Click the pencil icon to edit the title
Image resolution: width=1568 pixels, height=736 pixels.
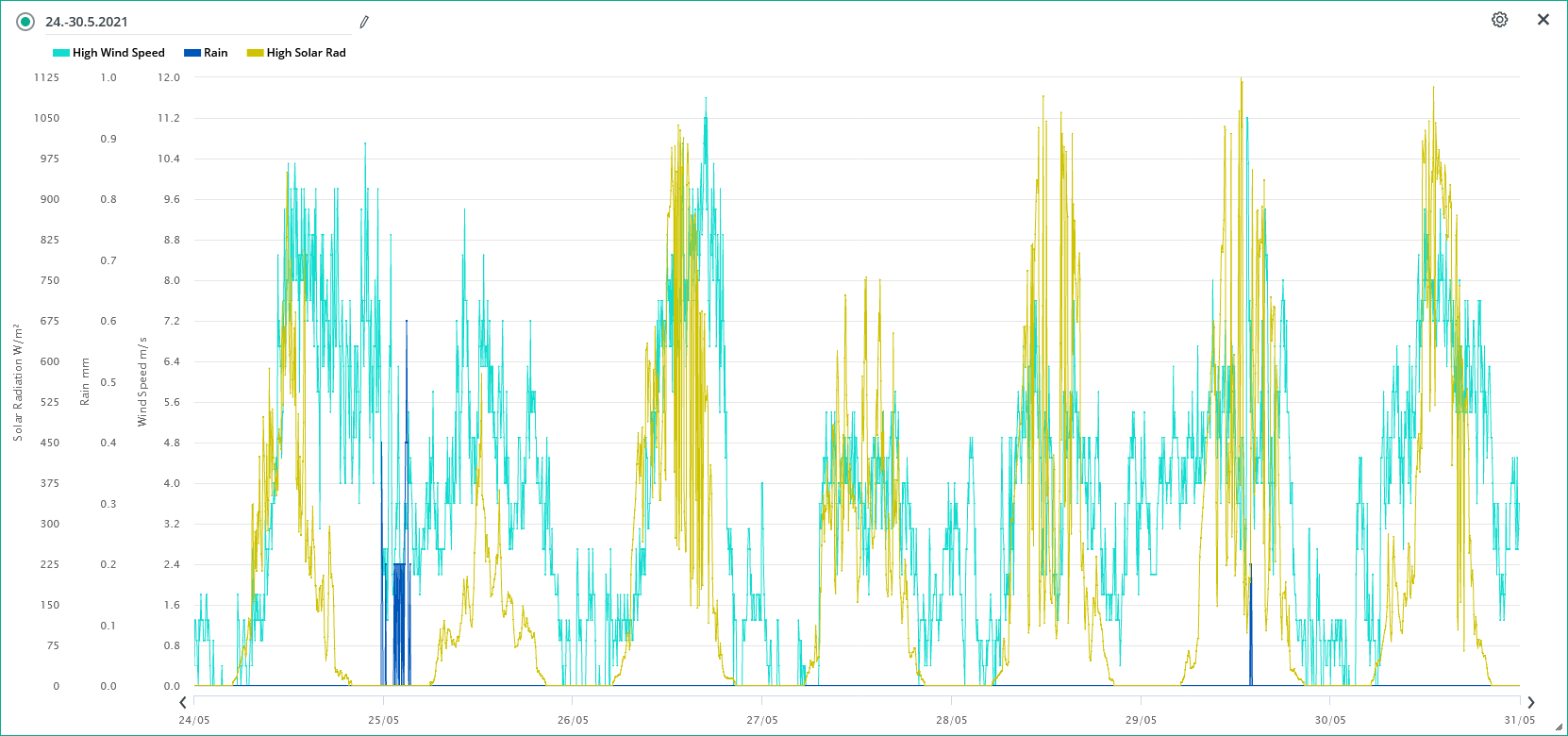tap(364, 22)
